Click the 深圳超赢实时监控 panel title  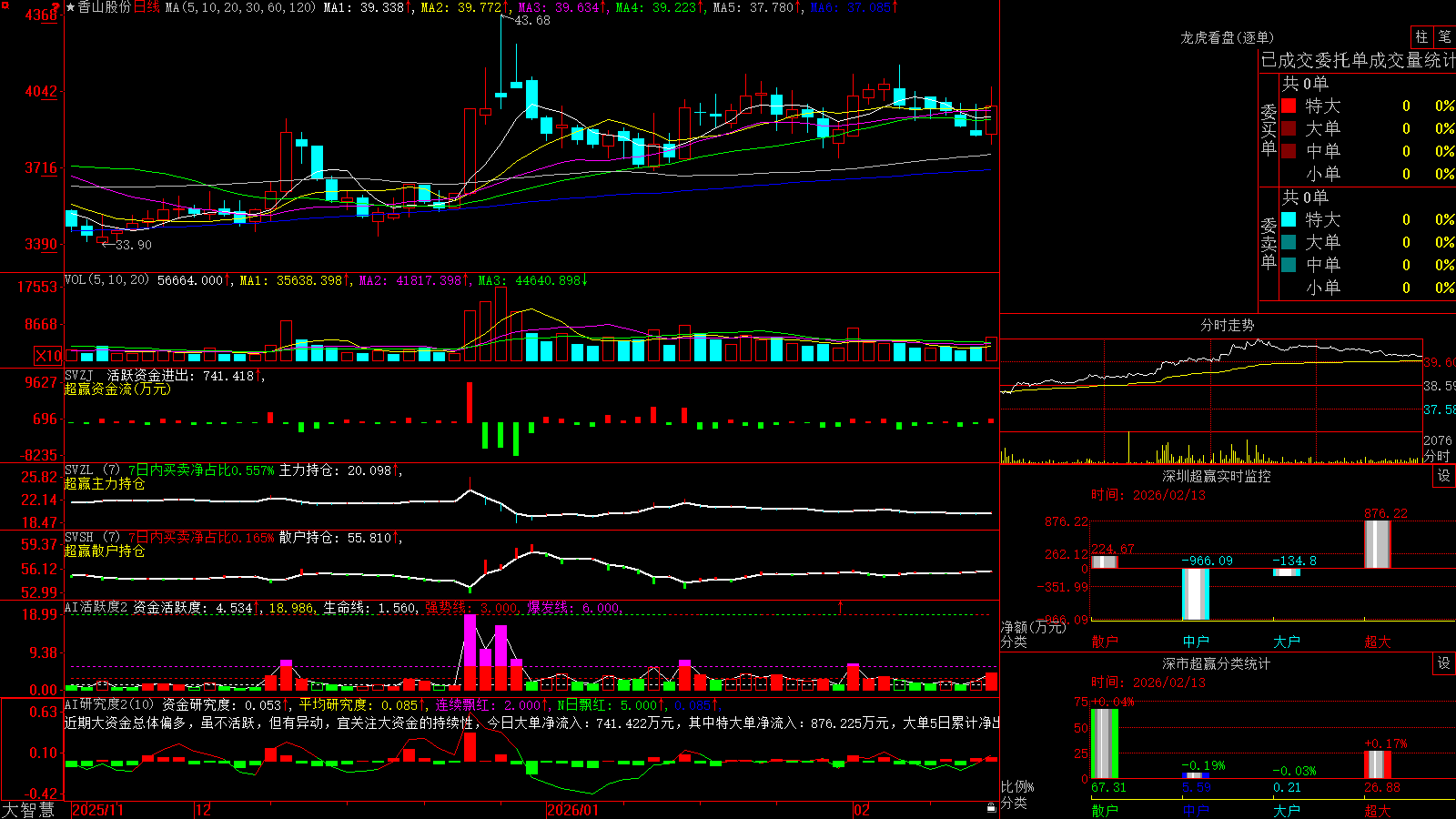[1217, 476]
